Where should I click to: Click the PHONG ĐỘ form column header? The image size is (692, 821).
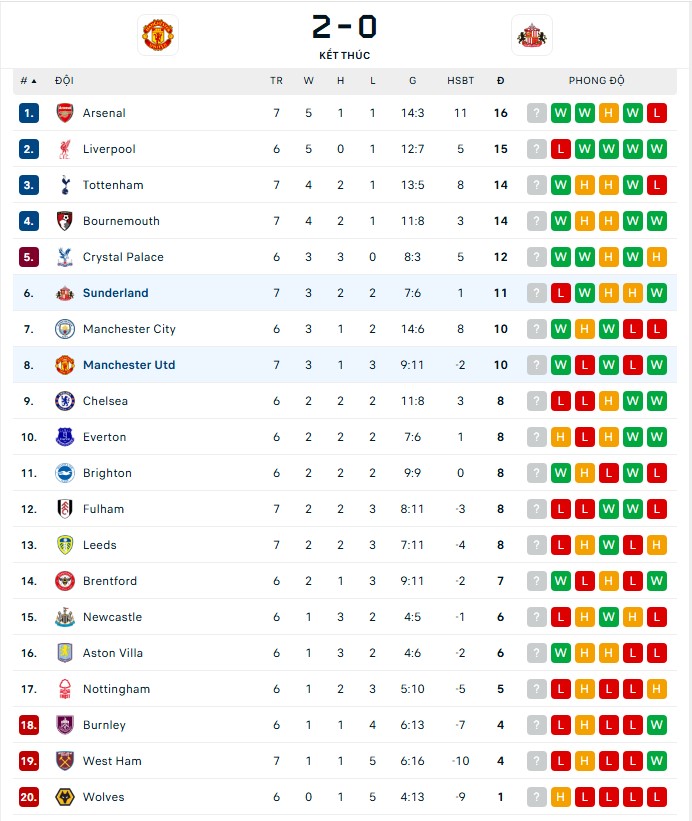tap(596, 80)
